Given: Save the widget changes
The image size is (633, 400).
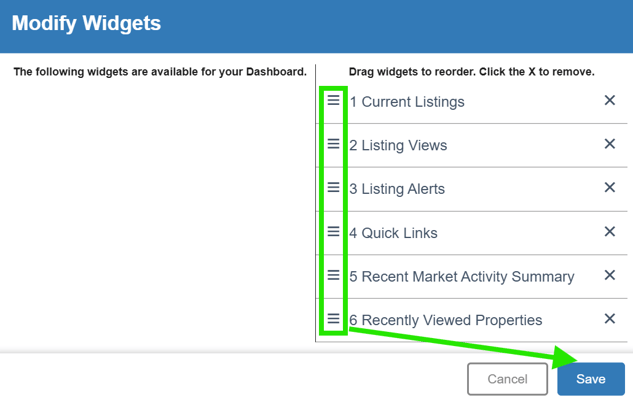Looking at the screenshot, I should click(590, 379).
